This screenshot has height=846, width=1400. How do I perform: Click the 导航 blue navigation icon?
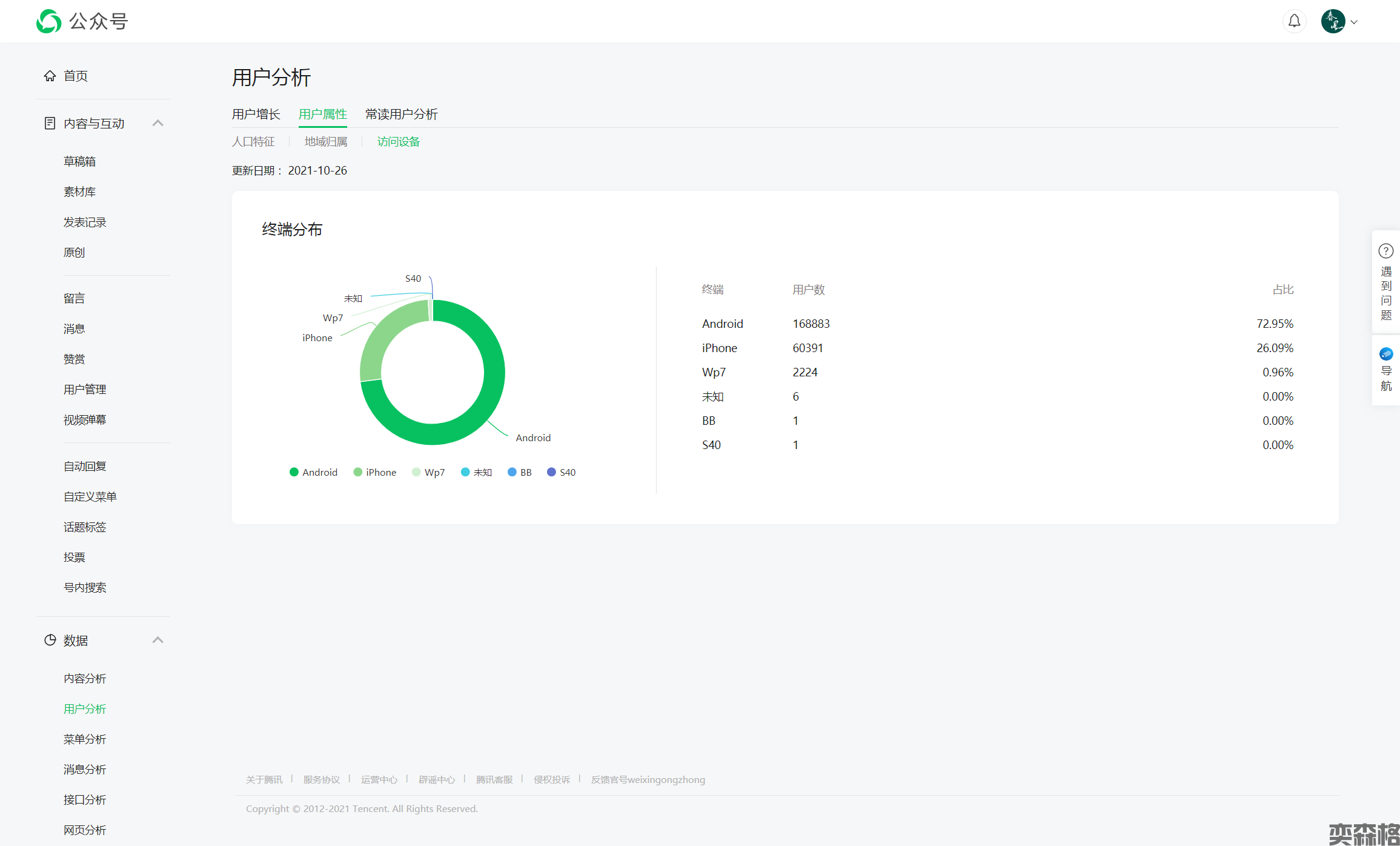click(x=1385, y=354)
